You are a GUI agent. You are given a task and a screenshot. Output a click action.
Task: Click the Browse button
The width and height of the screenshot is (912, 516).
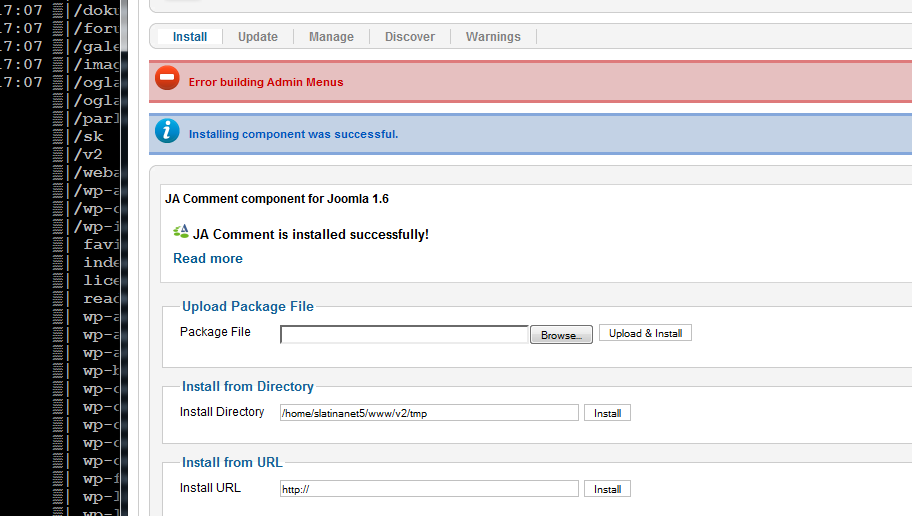click(x=561, y=335)
